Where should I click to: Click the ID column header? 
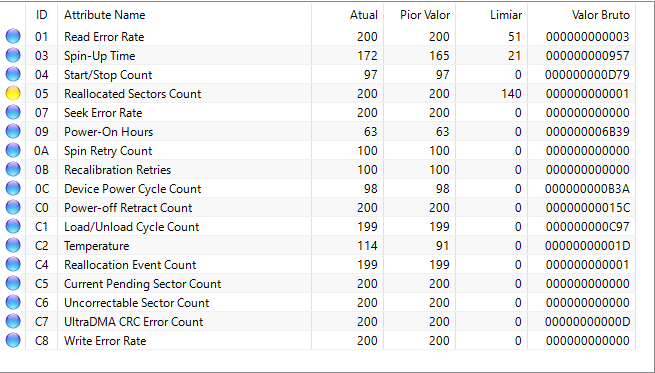(x=41, y=15)
